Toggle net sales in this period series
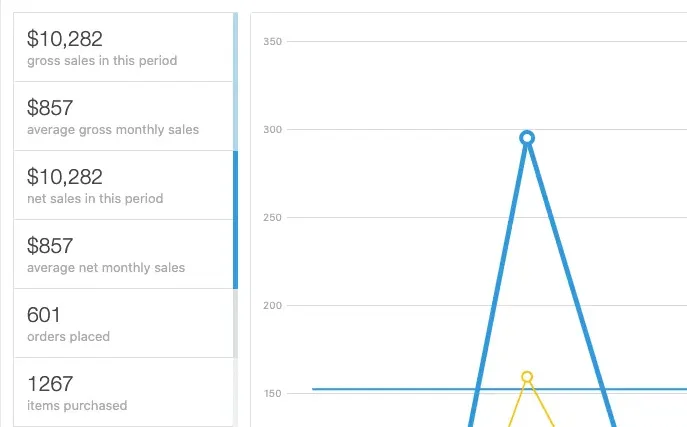Viewport: 687px width, 427px height. pos(124,185)
